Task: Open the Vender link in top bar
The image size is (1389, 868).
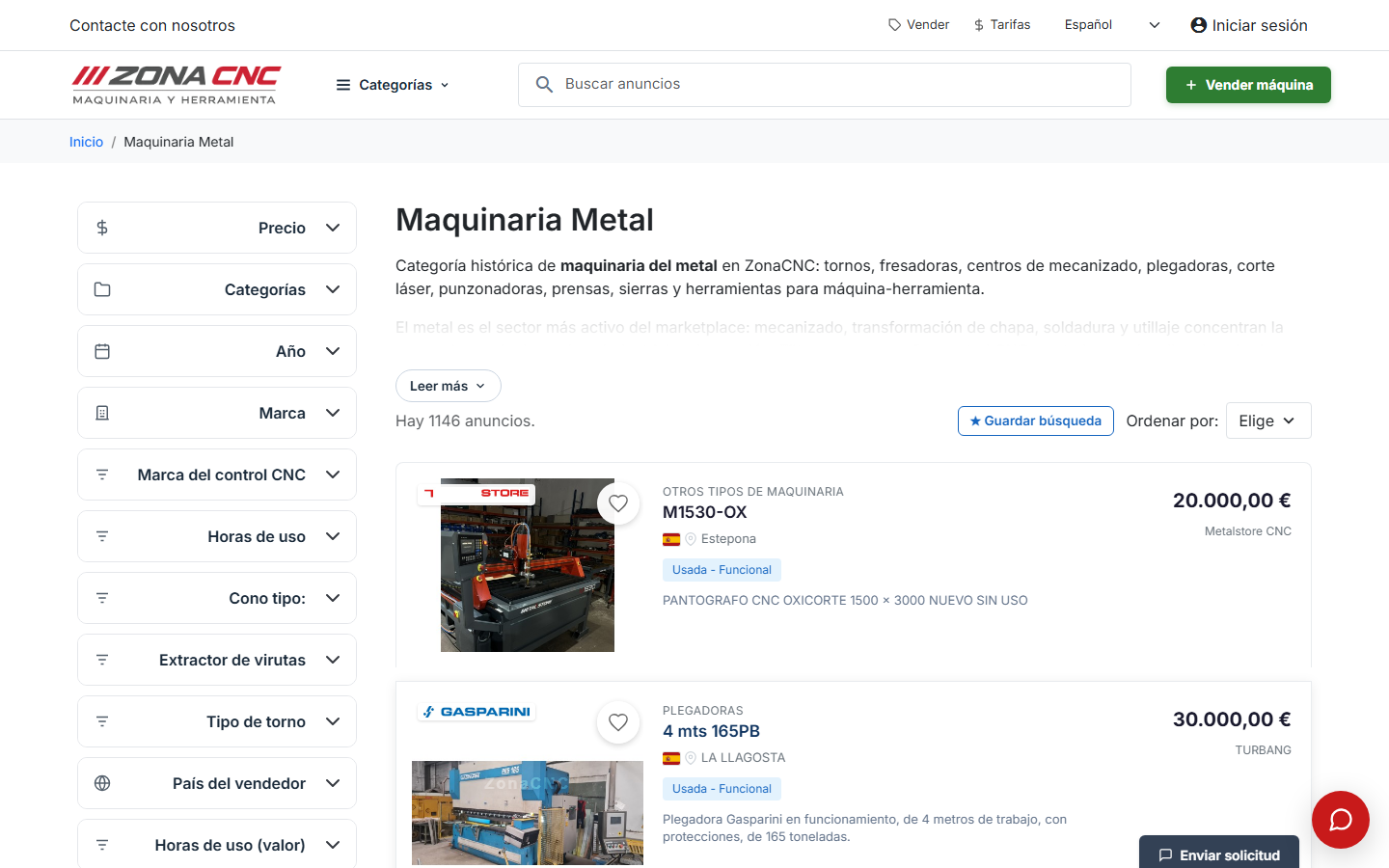Action: point(919,25)
